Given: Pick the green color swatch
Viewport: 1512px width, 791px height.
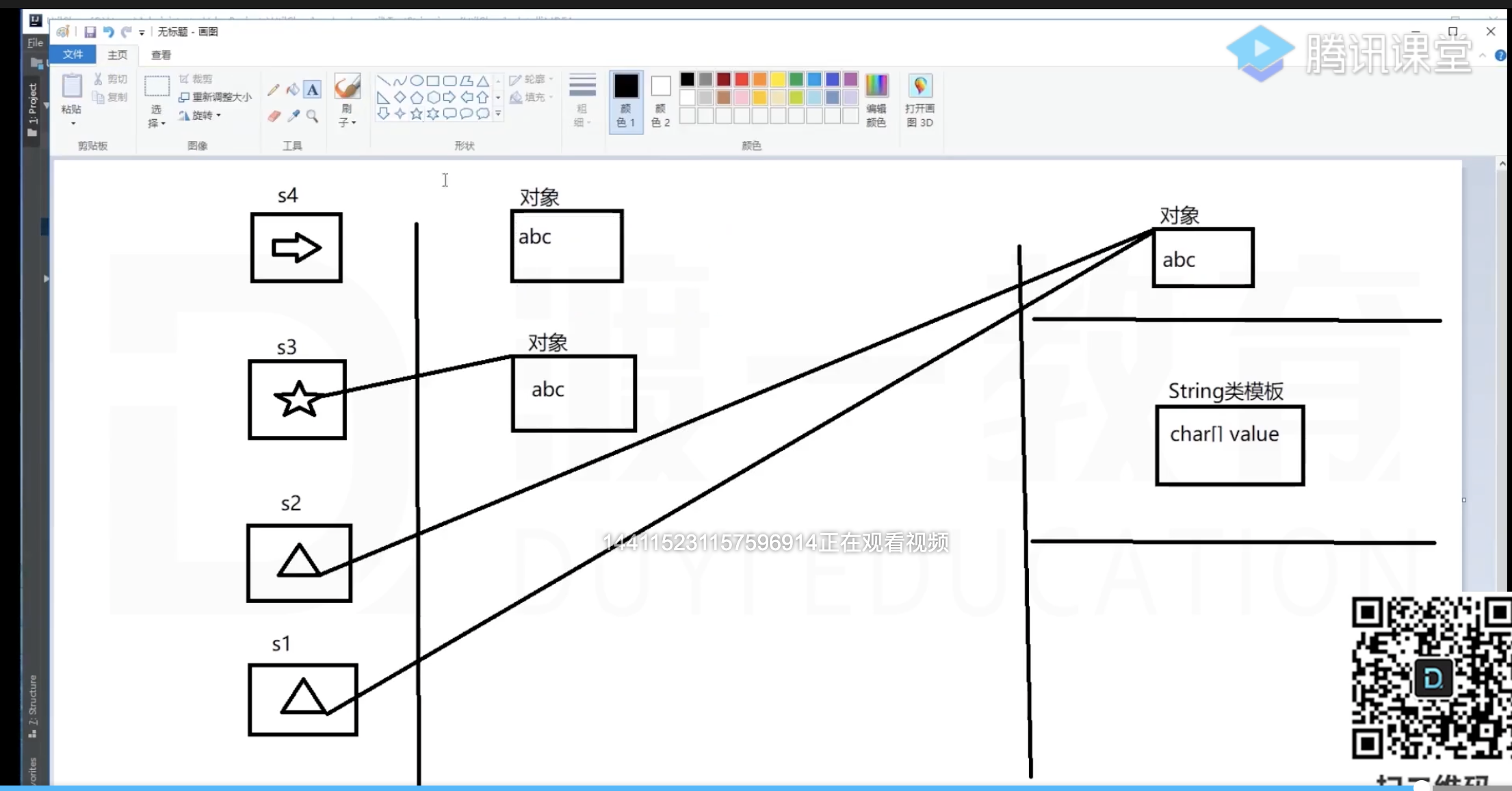Looking at the screenshot, I should pyautogui.click(x=796, y=80).
